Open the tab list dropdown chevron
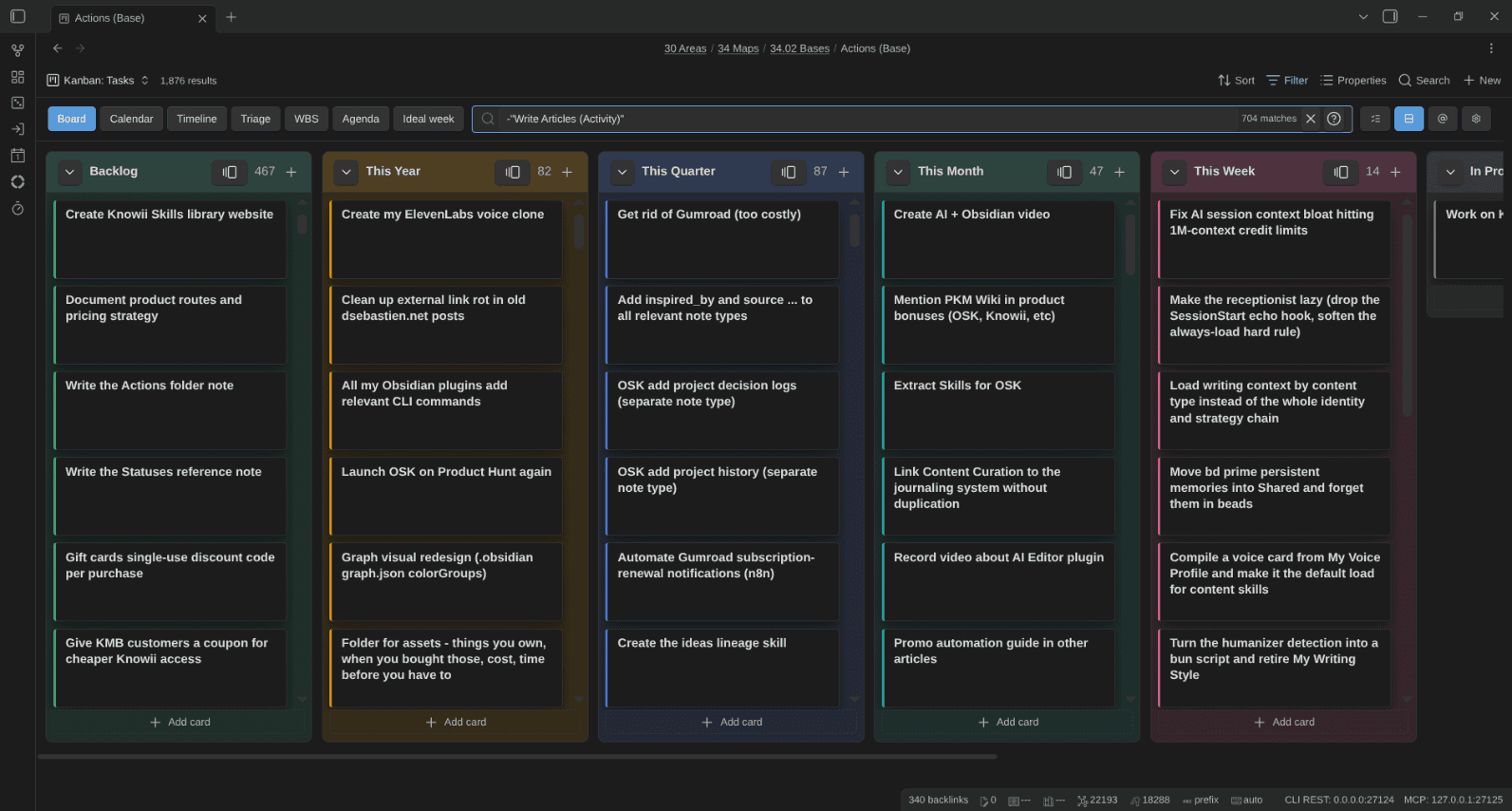 click(1363, 17)
